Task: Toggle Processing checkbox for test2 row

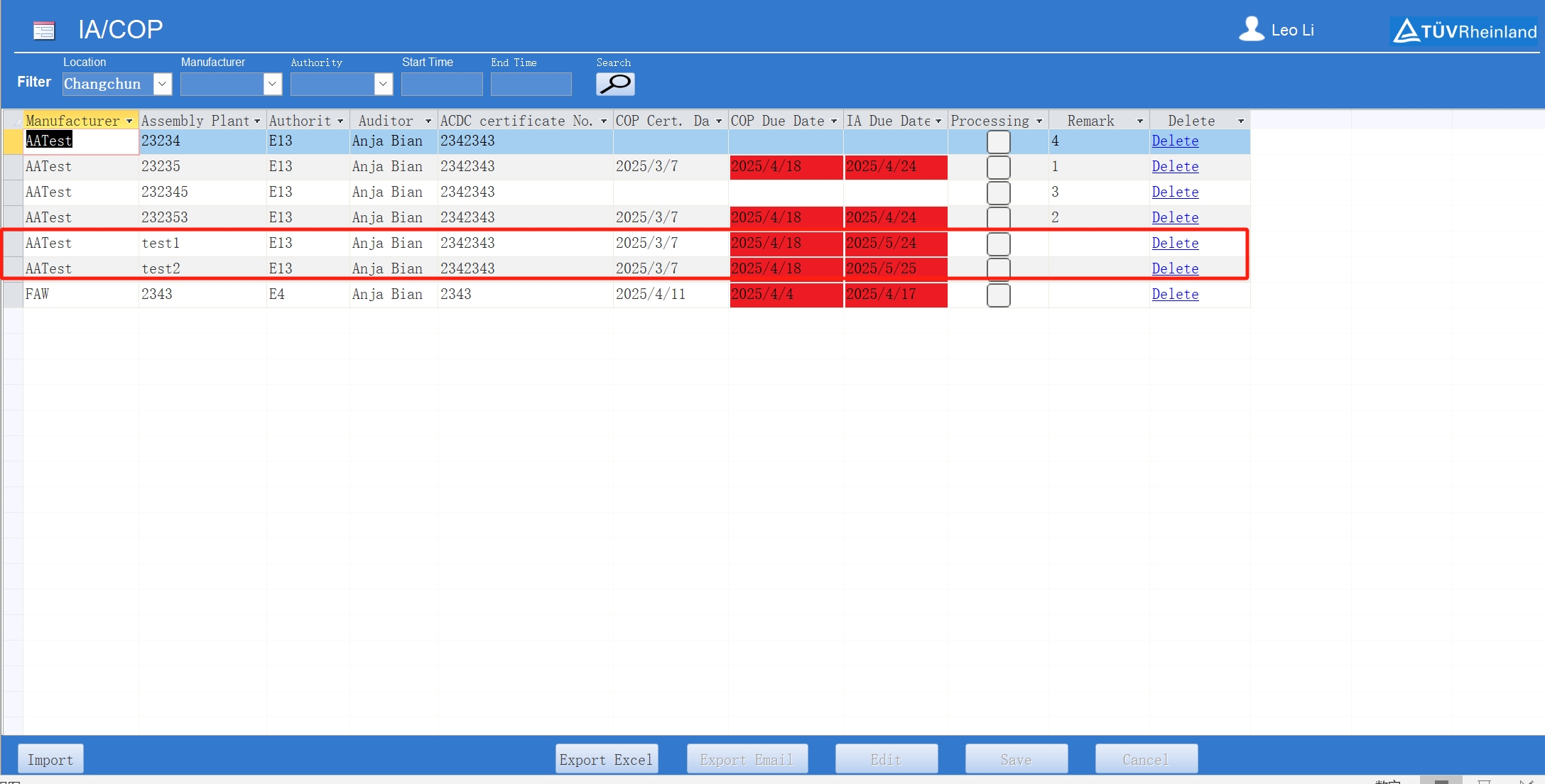Action: point(998,269)
